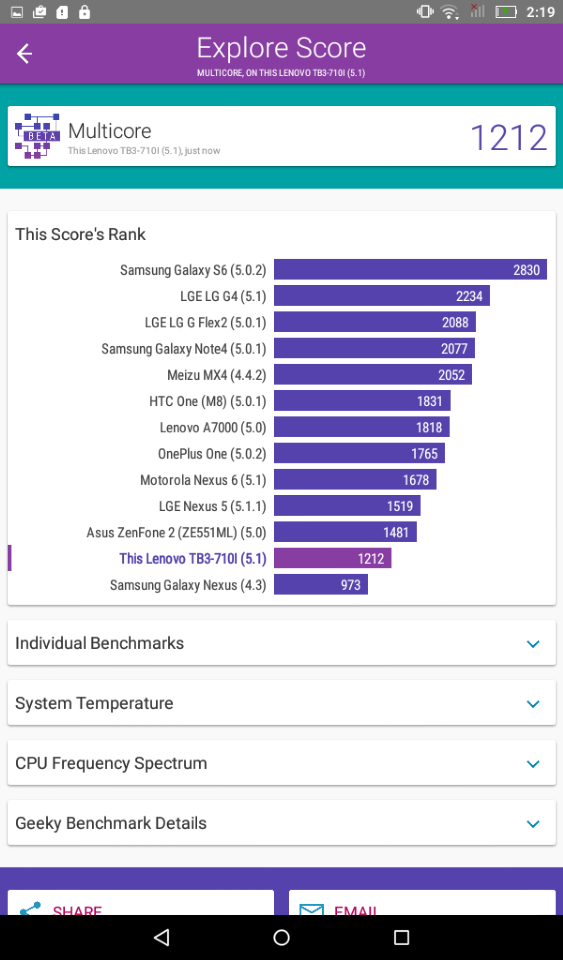This screenshot has height=960, width=563.
Task: Click the Multicore BETA benchmark icon
Action: pyautogui.click(x=37, y=136)
